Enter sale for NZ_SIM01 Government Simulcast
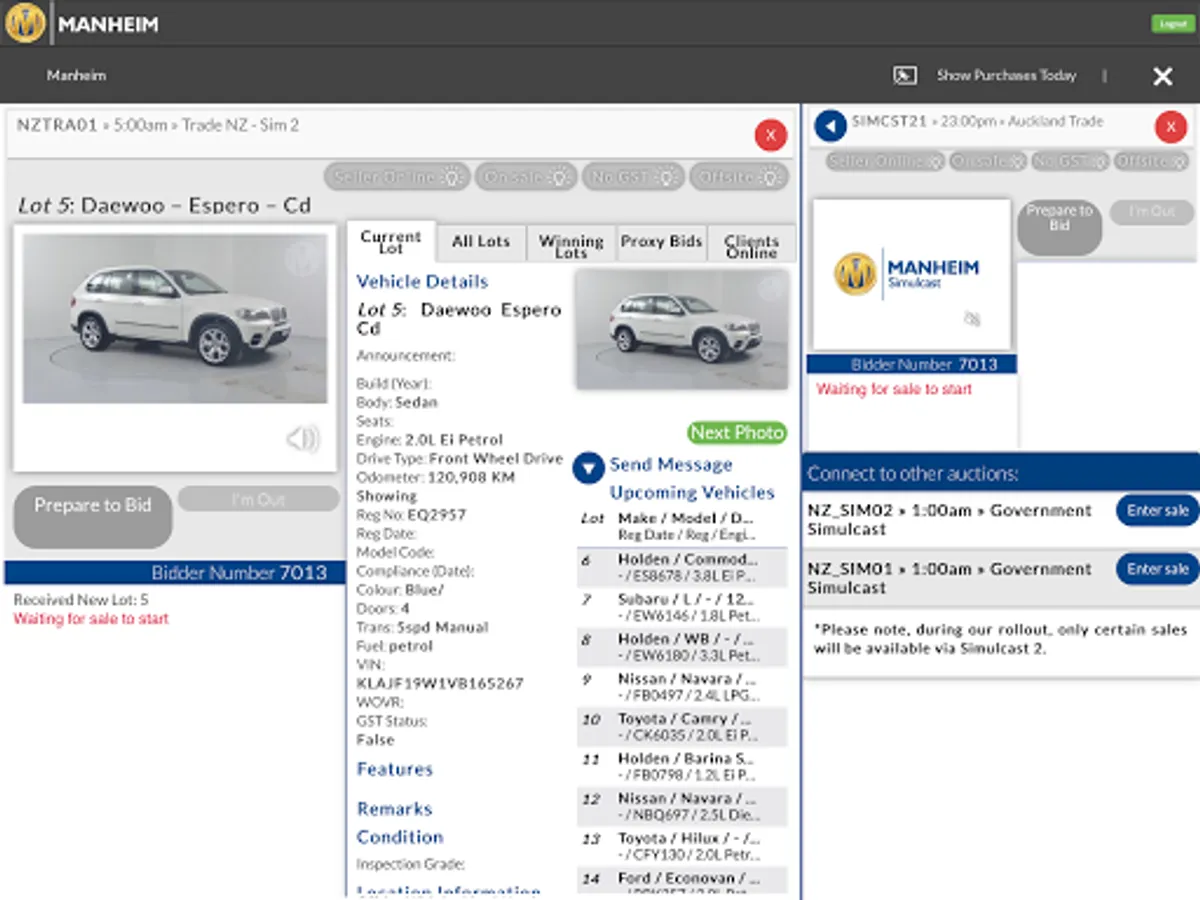Viewport: 1200px width, 900px height. [x=1157, y=569]
